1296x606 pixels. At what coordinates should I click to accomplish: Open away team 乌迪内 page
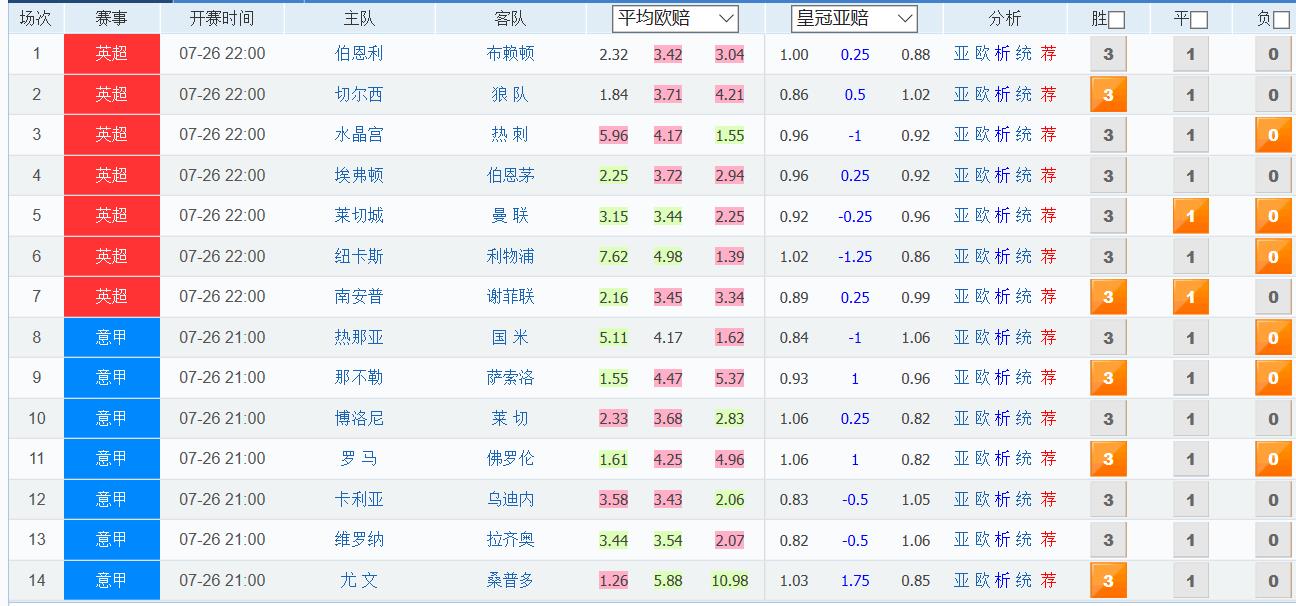(510, 499)
